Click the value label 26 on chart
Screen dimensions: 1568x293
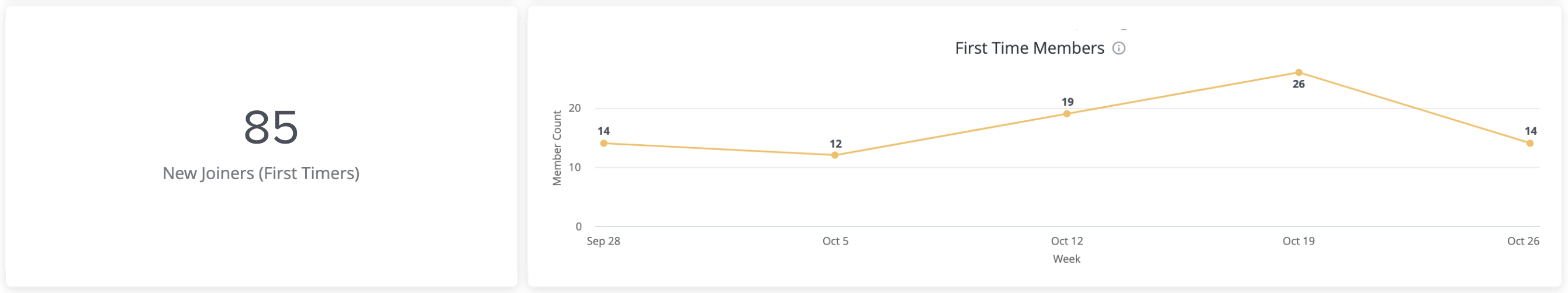[1299, 85]
